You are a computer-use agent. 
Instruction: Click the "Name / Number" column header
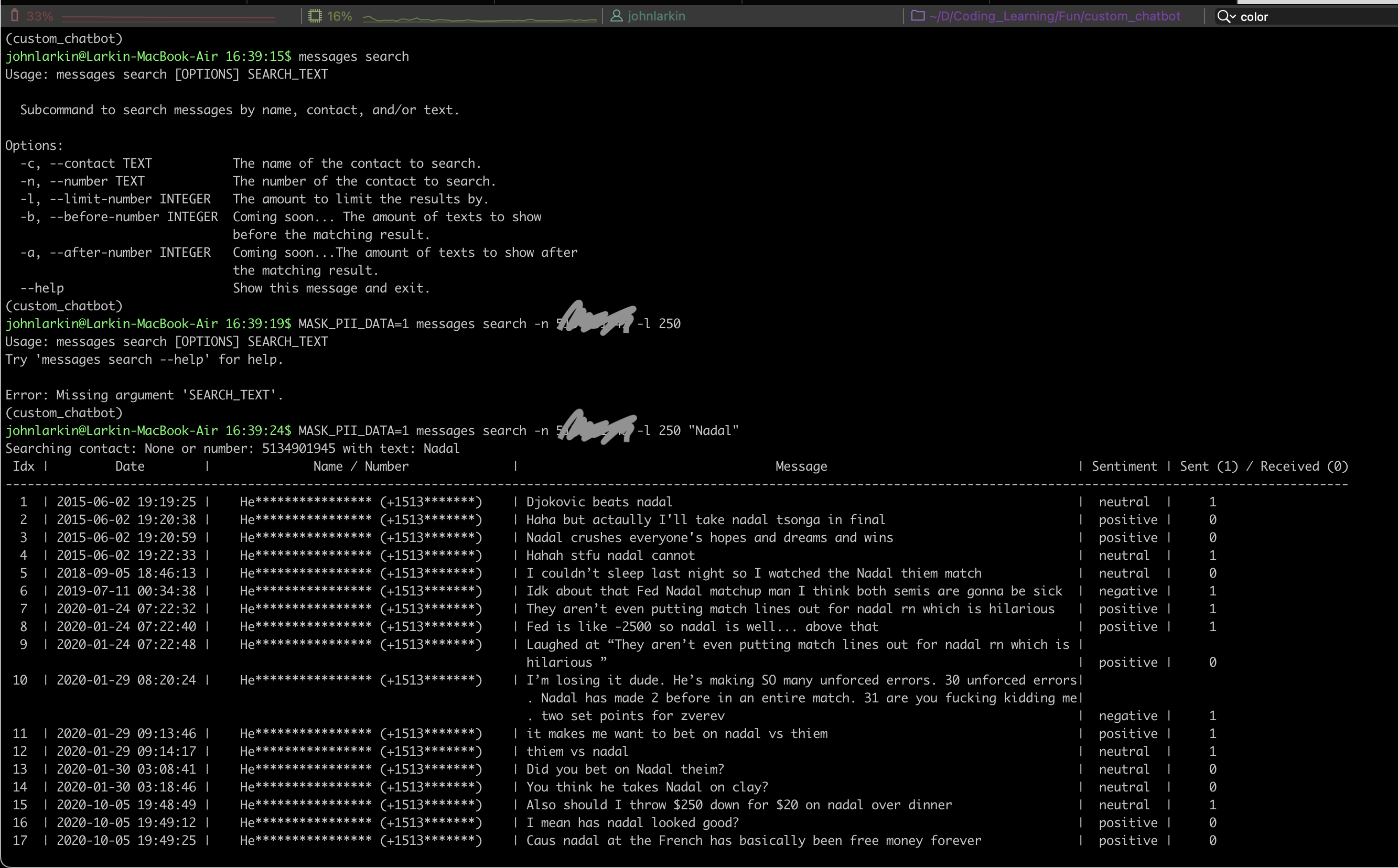coord(361,466)
